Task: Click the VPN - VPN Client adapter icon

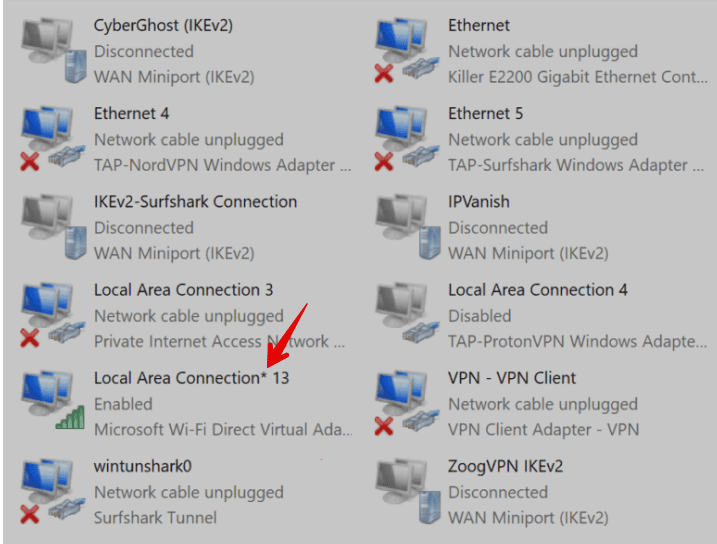Action: pos(403,403)
